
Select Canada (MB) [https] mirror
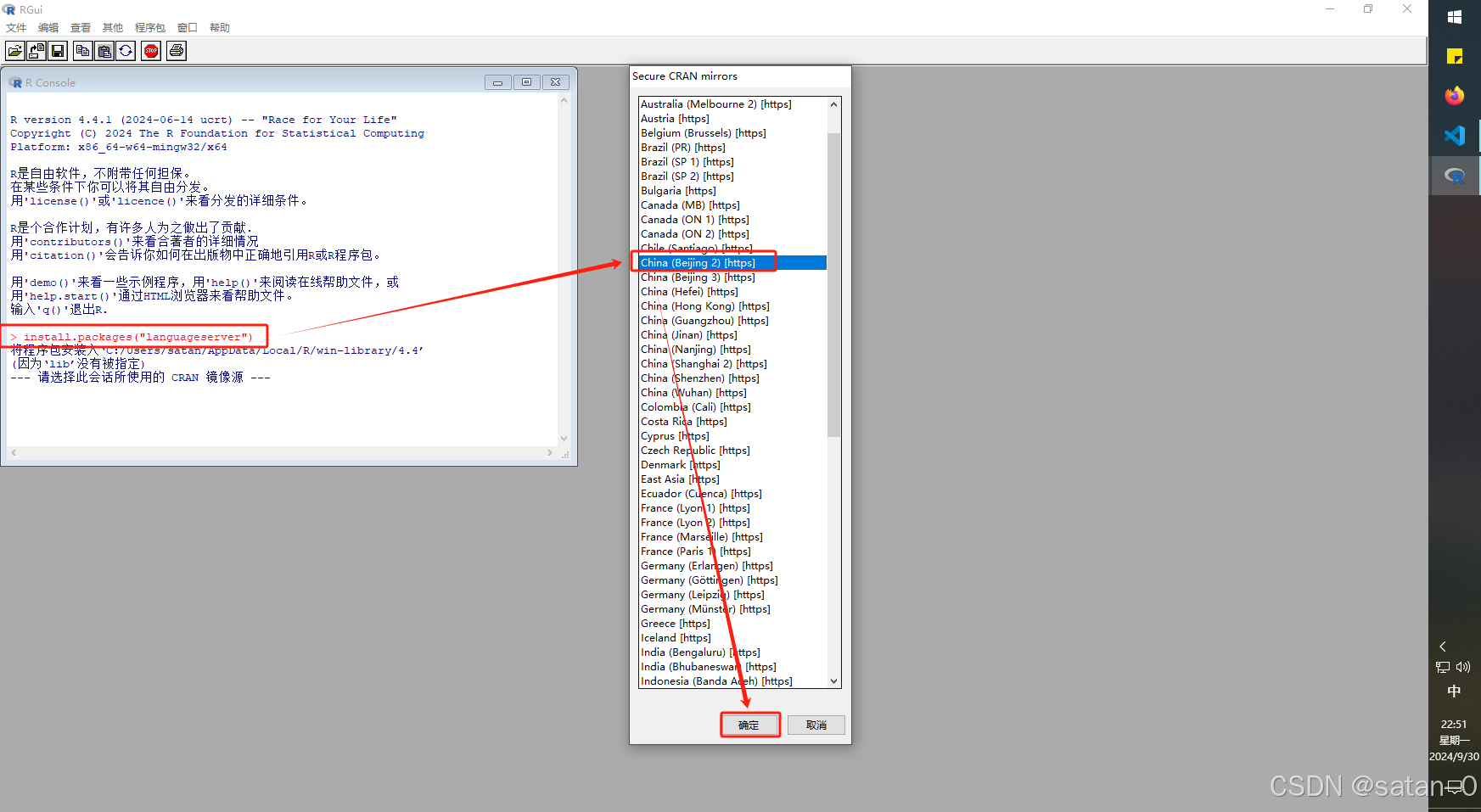(x=732, y=205)
